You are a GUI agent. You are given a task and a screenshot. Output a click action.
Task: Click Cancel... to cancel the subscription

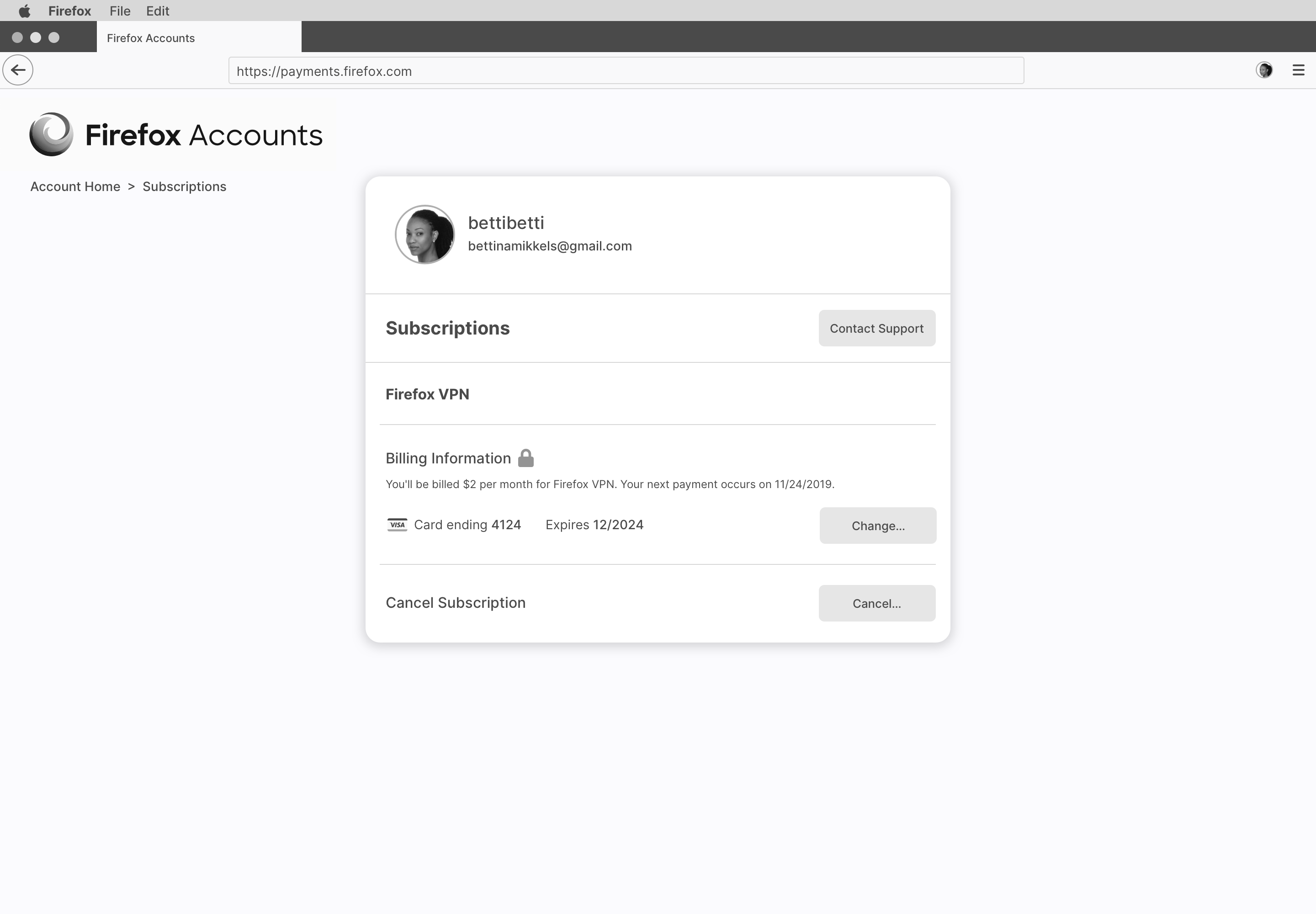point(877,603)
